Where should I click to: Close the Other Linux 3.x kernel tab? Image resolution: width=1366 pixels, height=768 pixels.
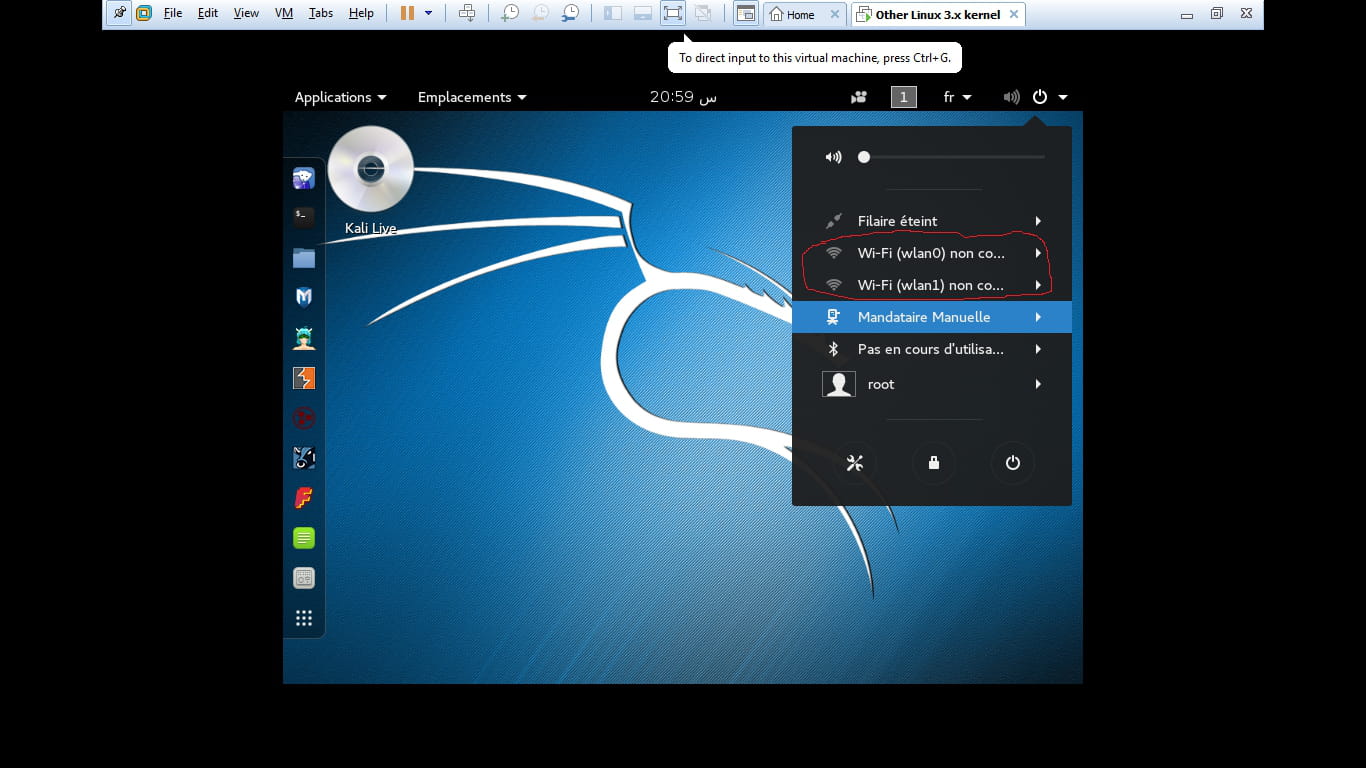pyautogui.click(x=1014, y=14)
